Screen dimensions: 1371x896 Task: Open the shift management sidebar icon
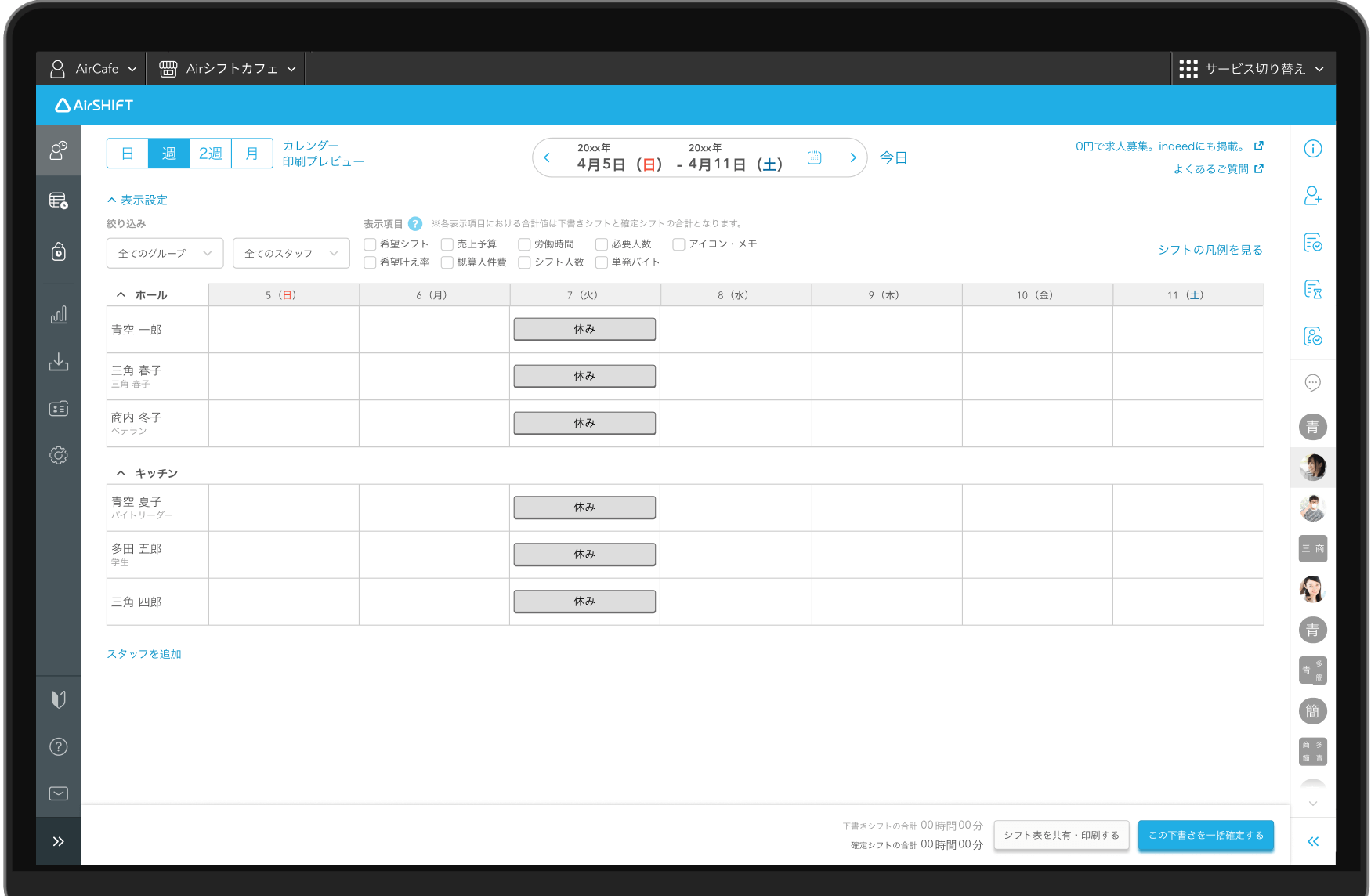pyautogui.click(x=59, y=150)
